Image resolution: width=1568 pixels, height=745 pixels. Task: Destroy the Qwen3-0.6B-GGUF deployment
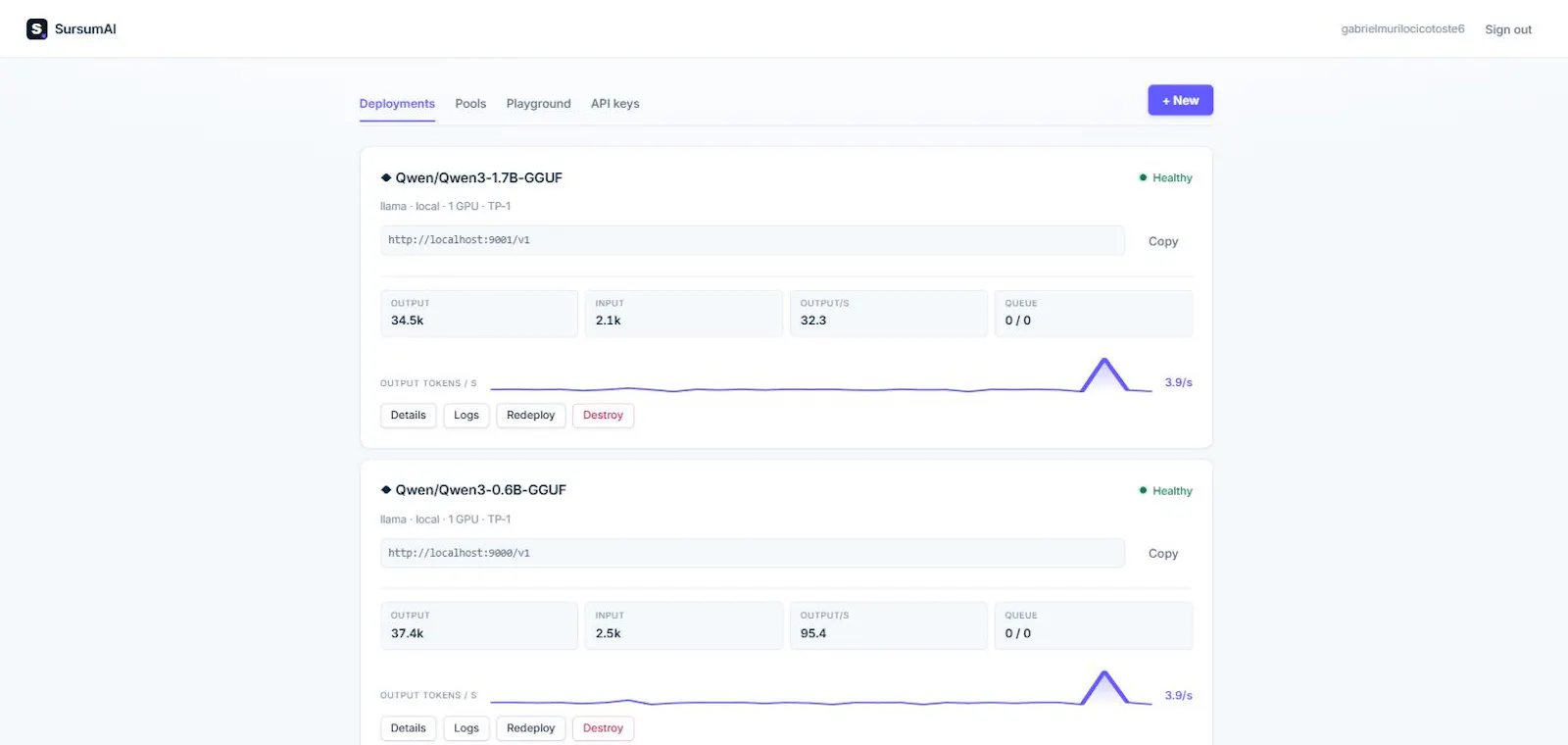603,728
